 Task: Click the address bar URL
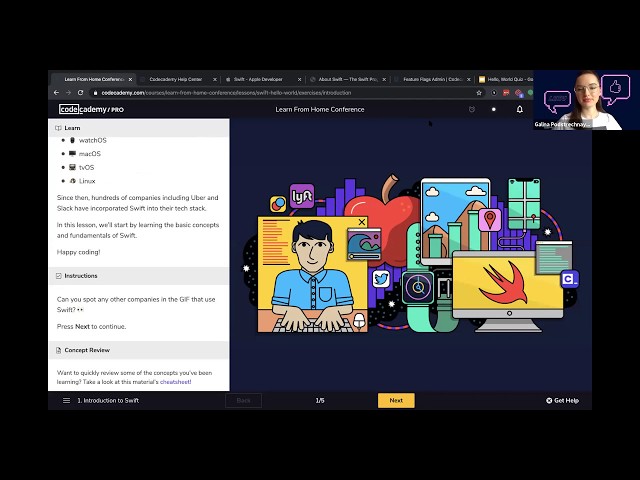click(226, 93)
